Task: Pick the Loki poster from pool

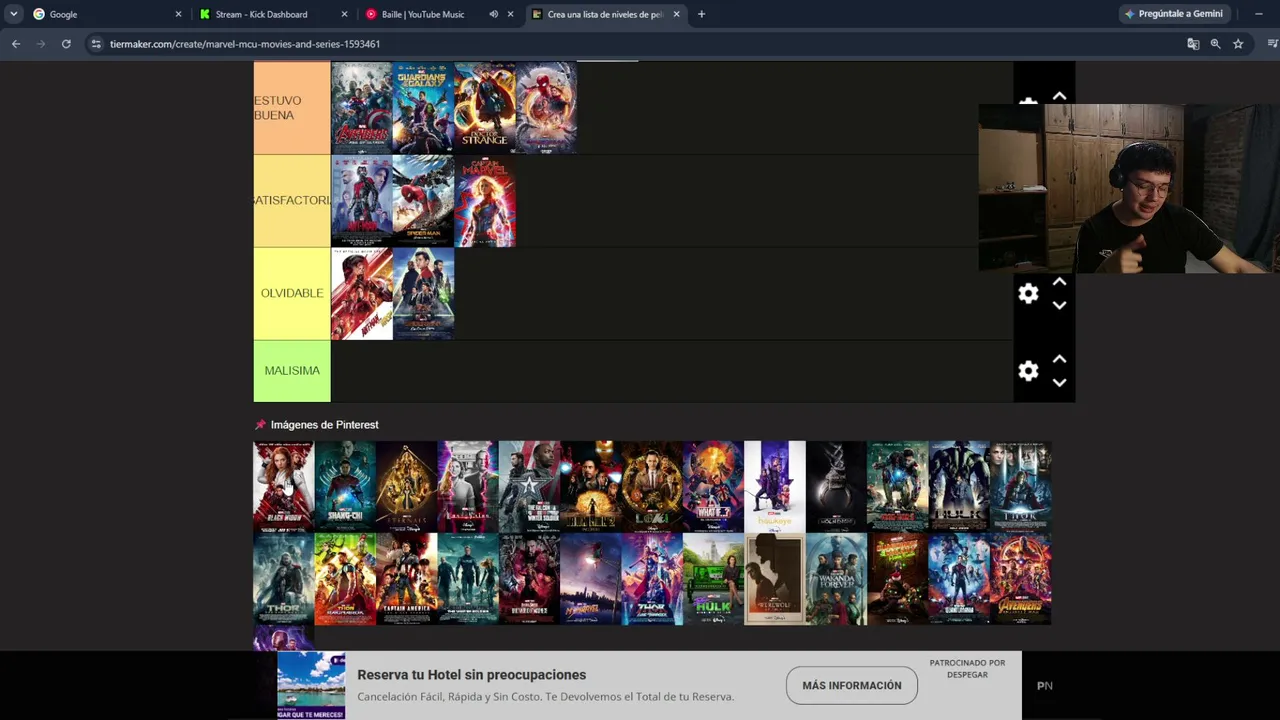Action: (x=652, y=487)
